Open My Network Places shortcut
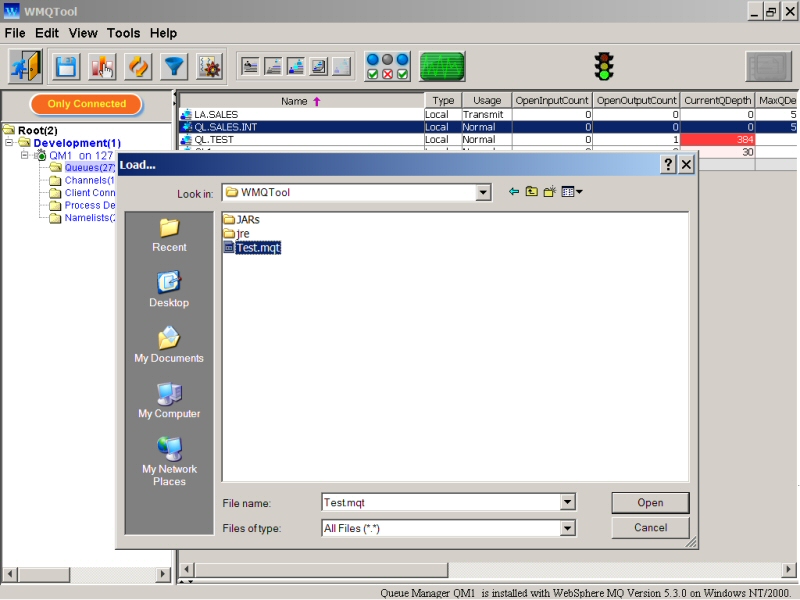Image resolution: width=800 pixels, height=600 pixels. (169, 462)
